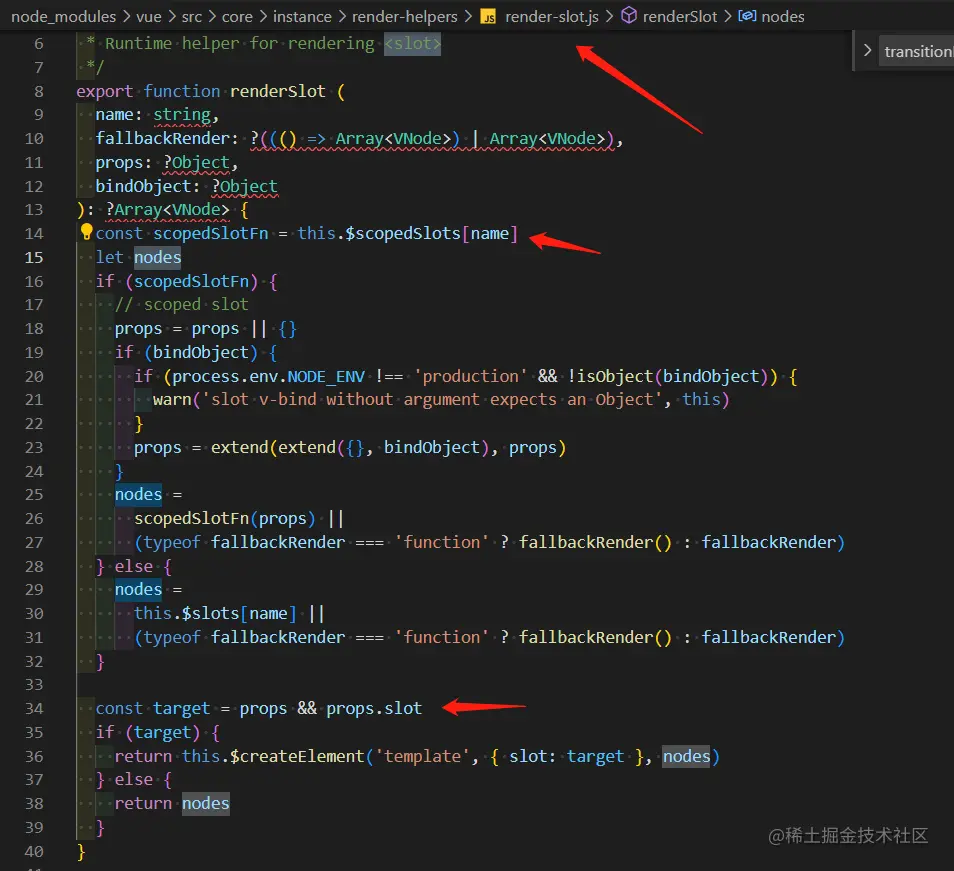Click 'nodes' assignment on line 29
This screenshot has width=954, height=871.
pos(139,589)
